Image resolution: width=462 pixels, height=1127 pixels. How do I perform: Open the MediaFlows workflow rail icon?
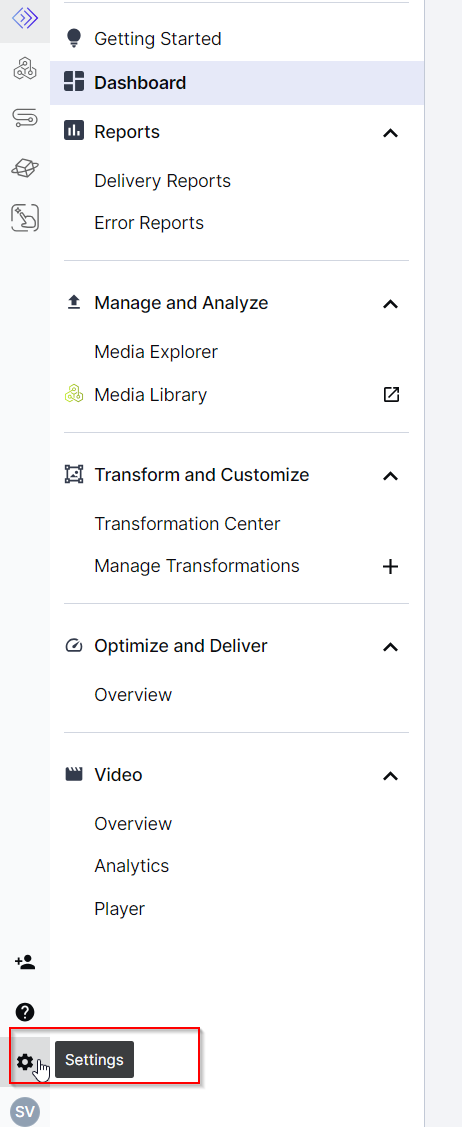pos(25,118)
